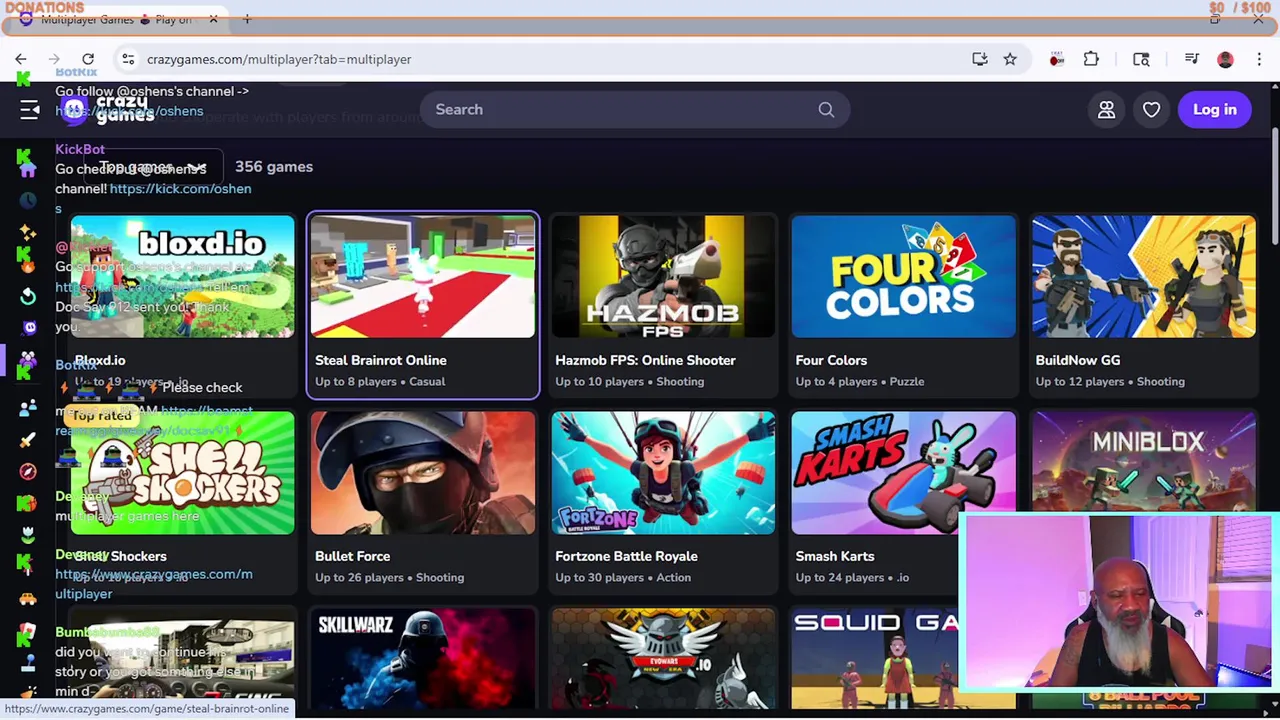Click the BuildNow GG title text
Viewport: 1280px width, 720px height.
click(x=1077, y=360)
